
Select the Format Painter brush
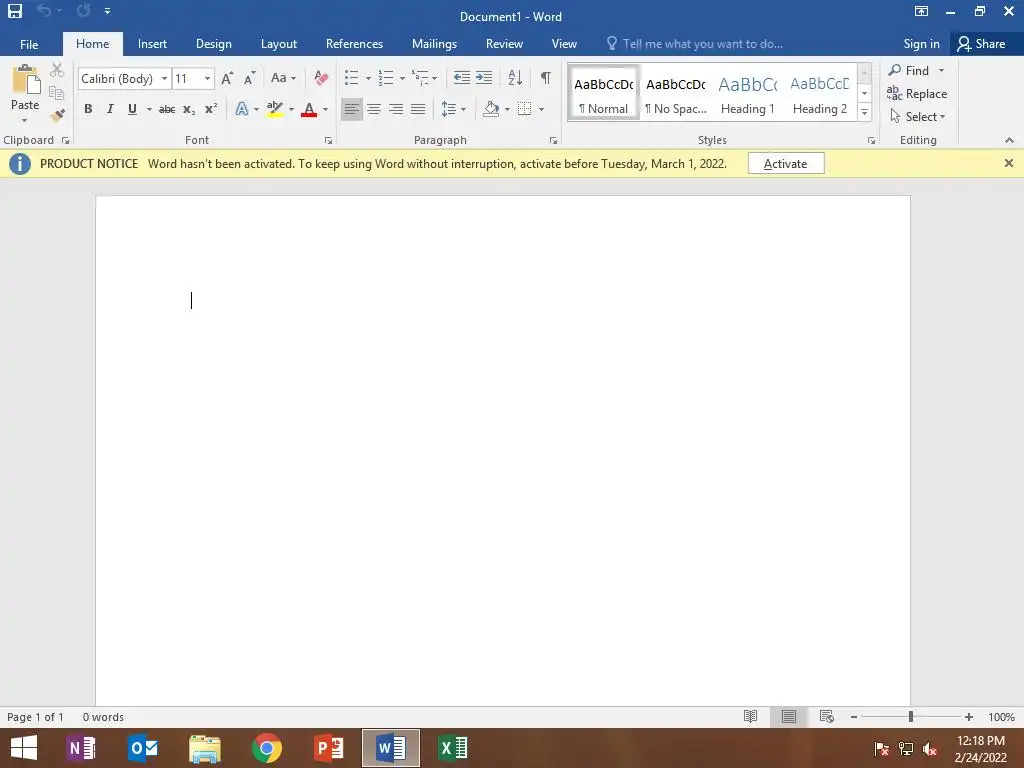click(57, 116)
